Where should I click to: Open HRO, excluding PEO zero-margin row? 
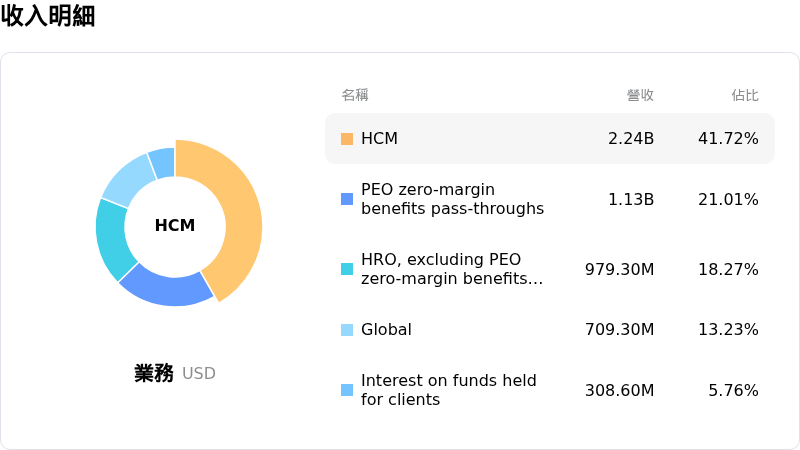pos(452,269)
